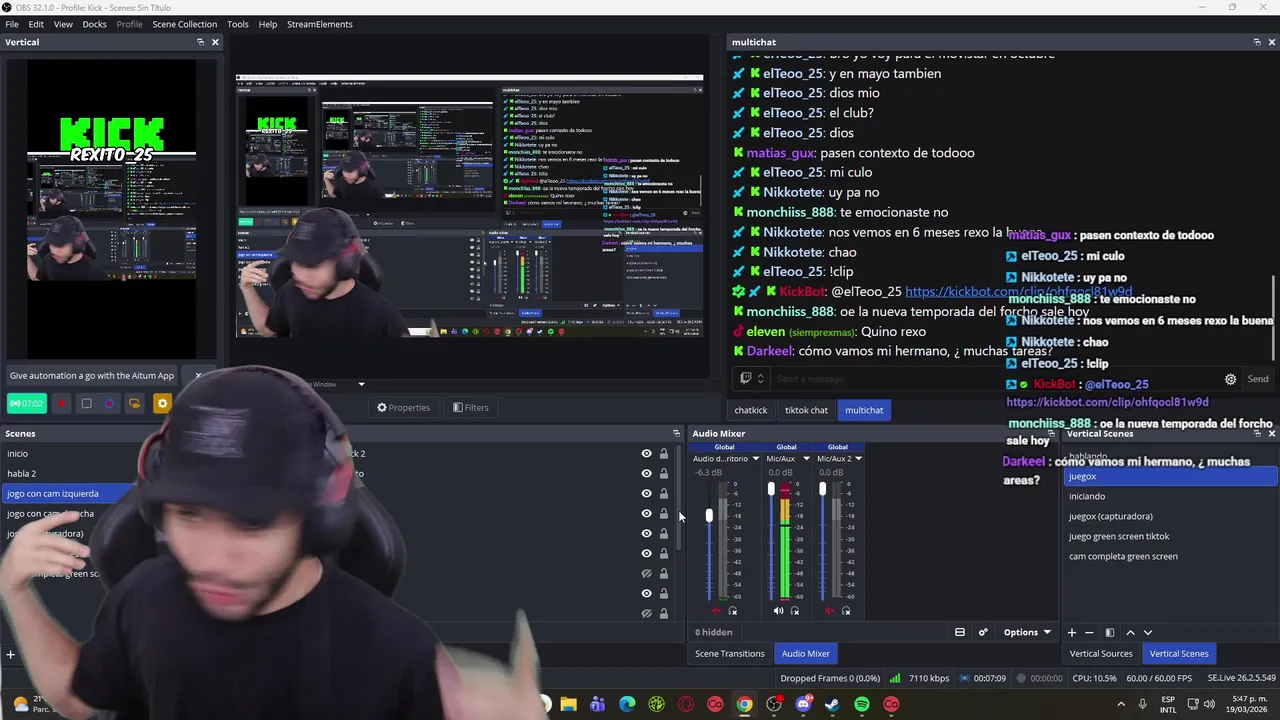Image resolution: width=1280 pixels, height=720 pixels.
Task: Open the Audio d...ritorio channel dropdown arrow
Action: pyautogui.click(x=755, y=459)
